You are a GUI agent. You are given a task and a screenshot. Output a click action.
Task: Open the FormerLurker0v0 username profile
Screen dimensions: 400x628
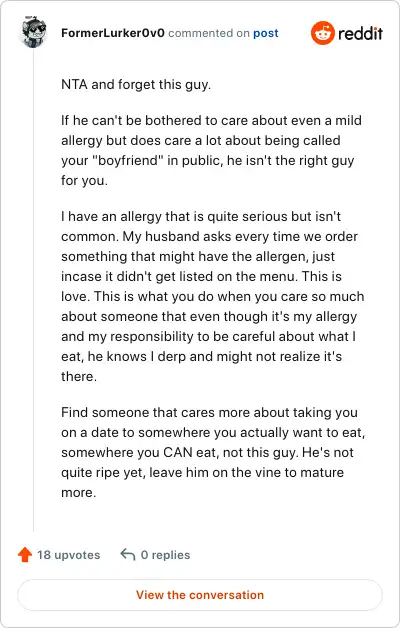tap(113, 33)
